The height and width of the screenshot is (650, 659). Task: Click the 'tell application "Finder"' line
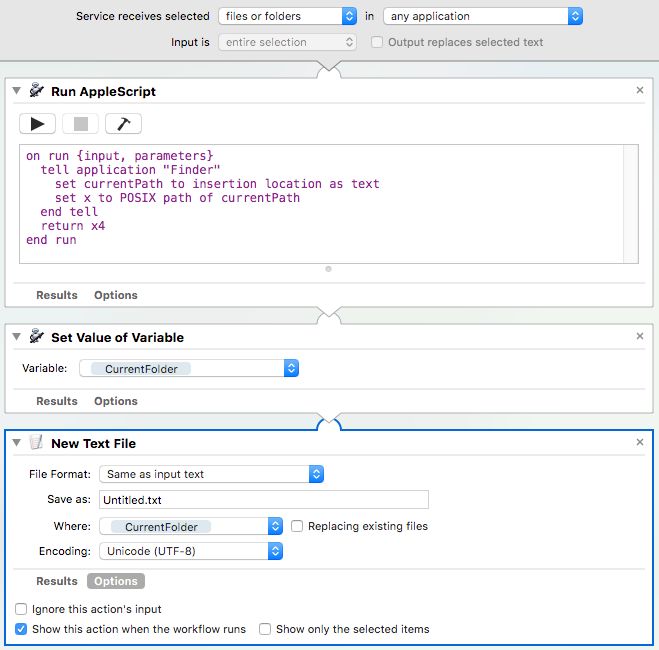coord(130,170)
